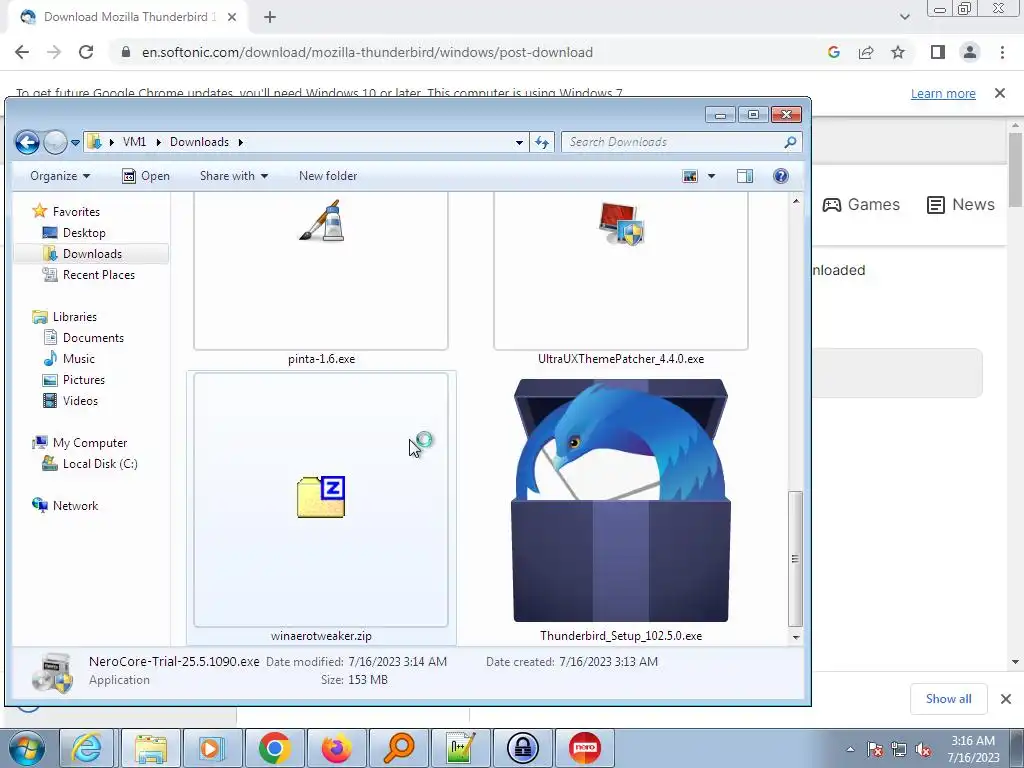Viewport: 1024px width, 768px height.
Task: Click the file list scrollbar thumb
Action: tap(795, 558)
